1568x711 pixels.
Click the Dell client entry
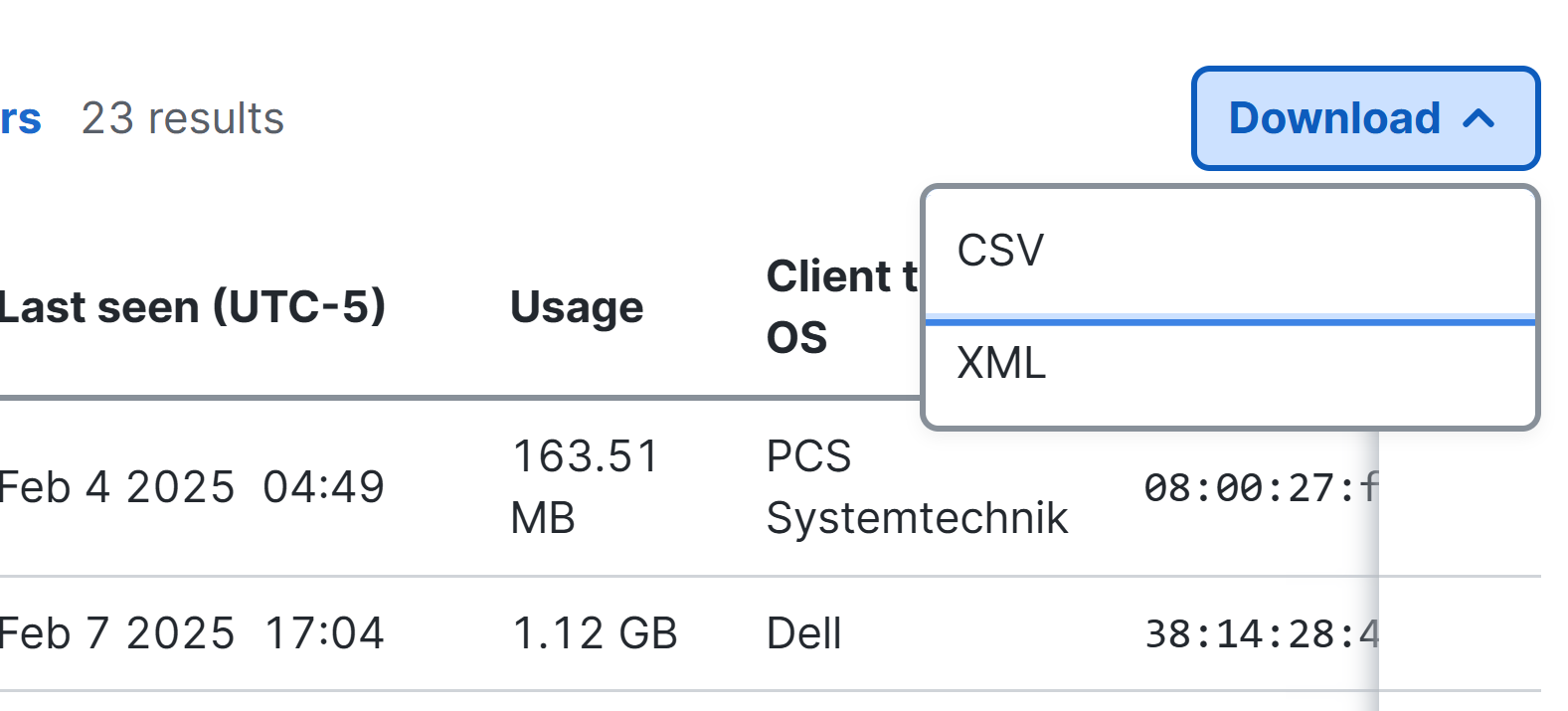pos(803,633)
